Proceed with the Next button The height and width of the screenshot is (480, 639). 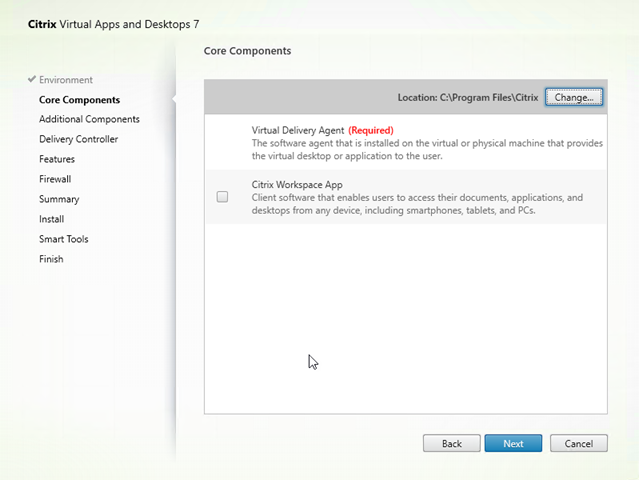point(513,443)
